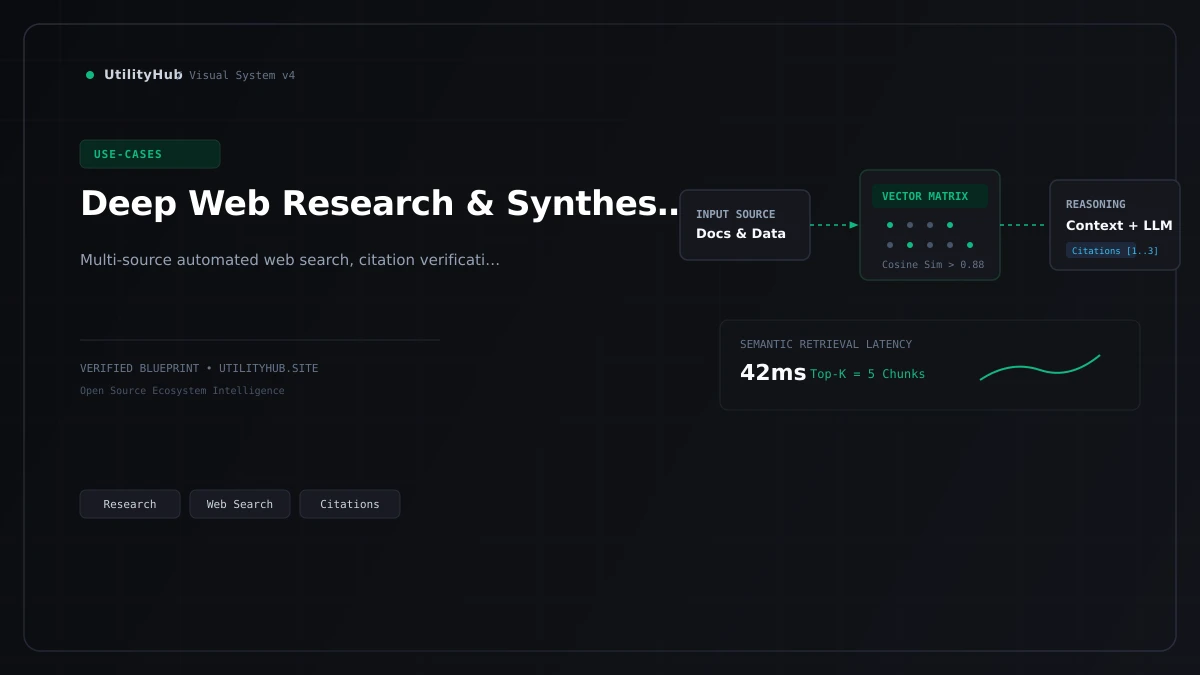Click the Research tag
This screenshot has height=675, width=1200.
click(x=130, y=504)
